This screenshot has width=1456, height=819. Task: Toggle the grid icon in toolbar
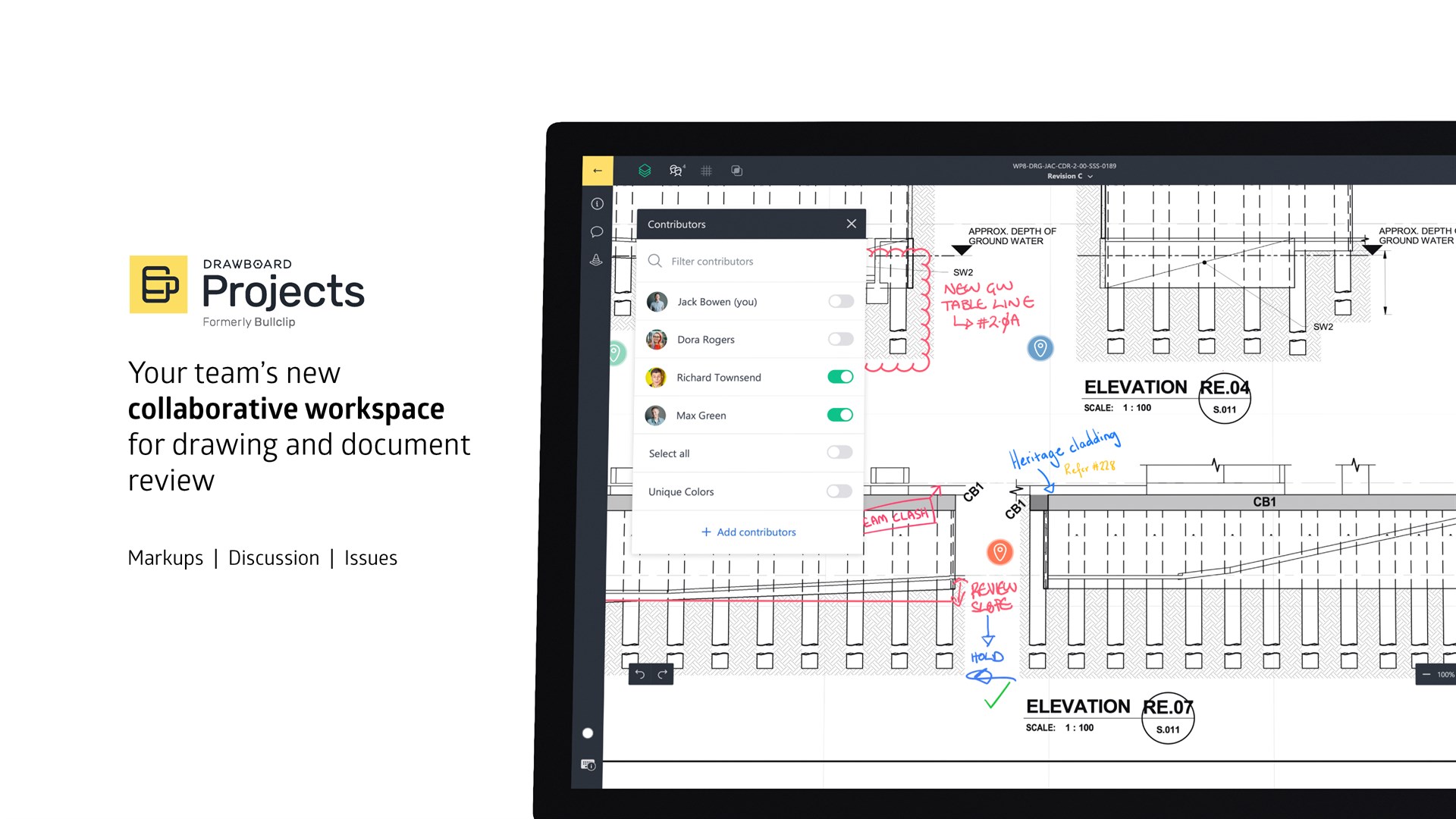(x=706, y=171)
